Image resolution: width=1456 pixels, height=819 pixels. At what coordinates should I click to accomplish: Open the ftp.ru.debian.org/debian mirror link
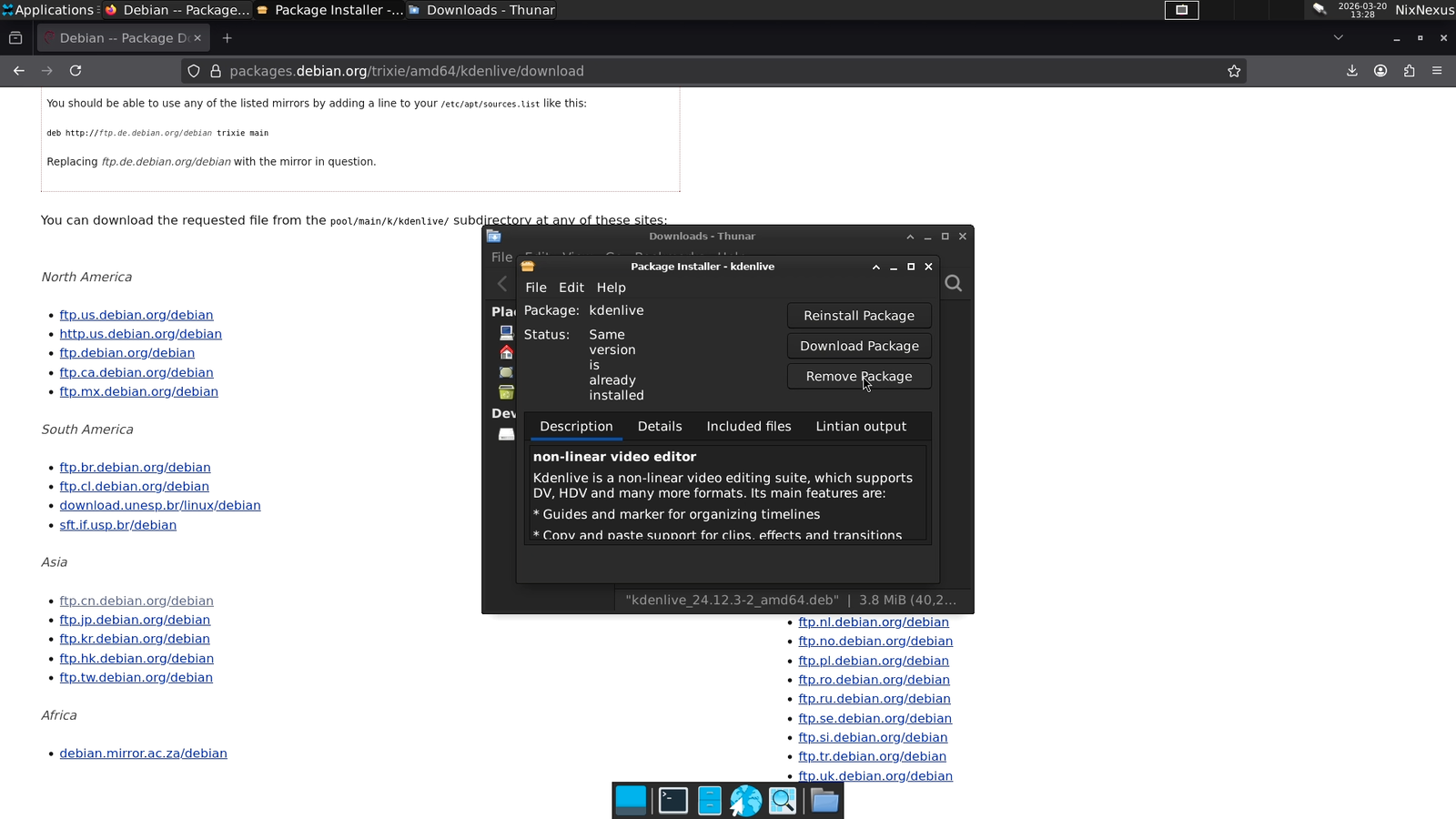pyautogui.click(x=875, y=699)
